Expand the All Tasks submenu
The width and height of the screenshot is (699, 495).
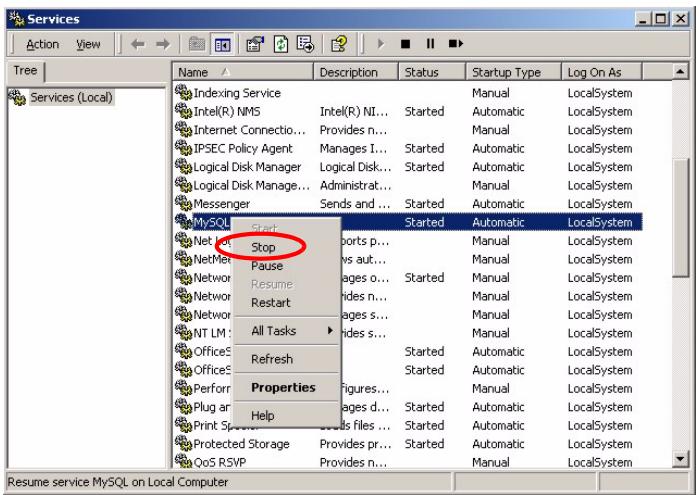click(287, 331)
